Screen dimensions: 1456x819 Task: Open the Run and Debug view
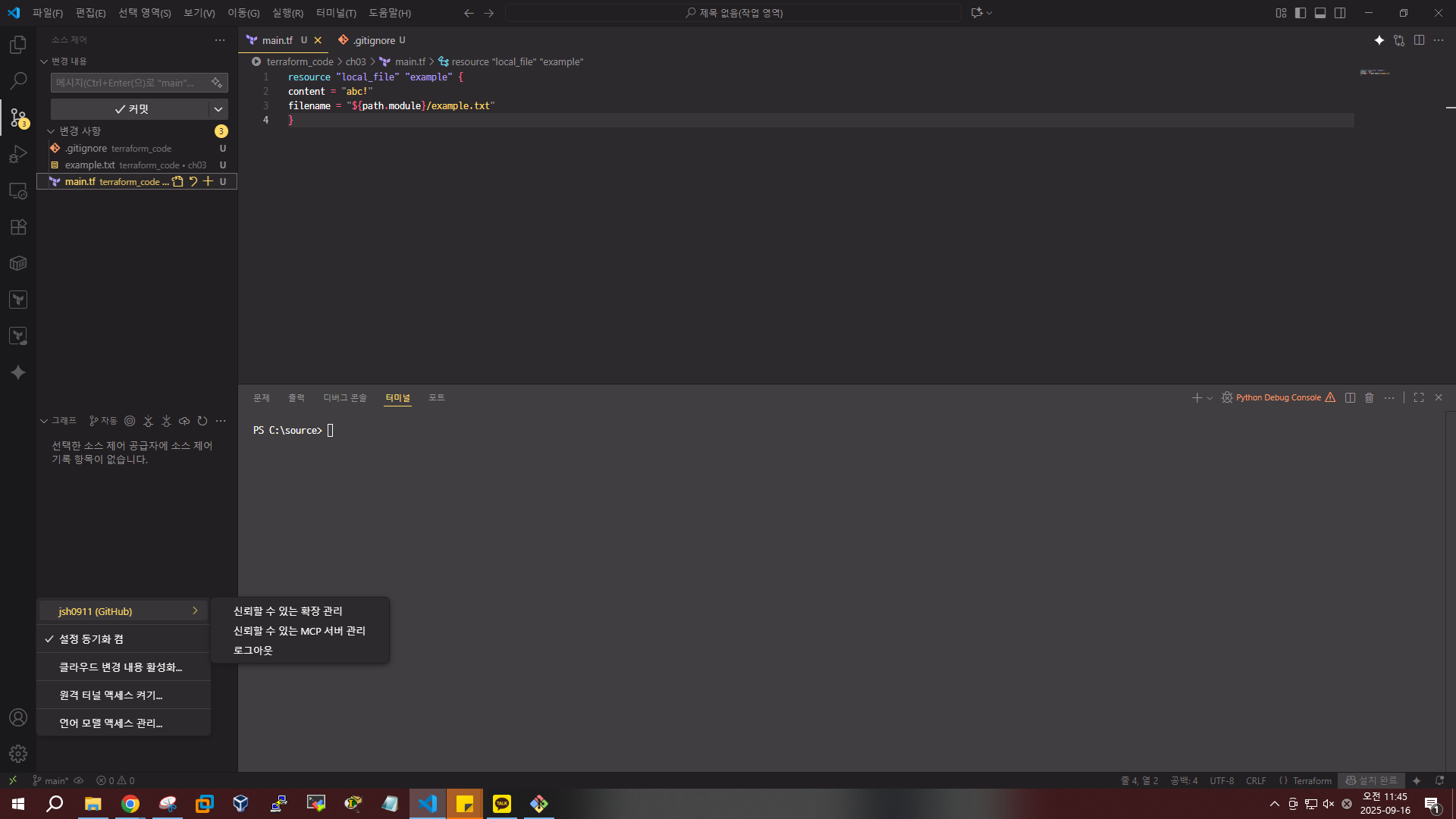tap(18, 155)
